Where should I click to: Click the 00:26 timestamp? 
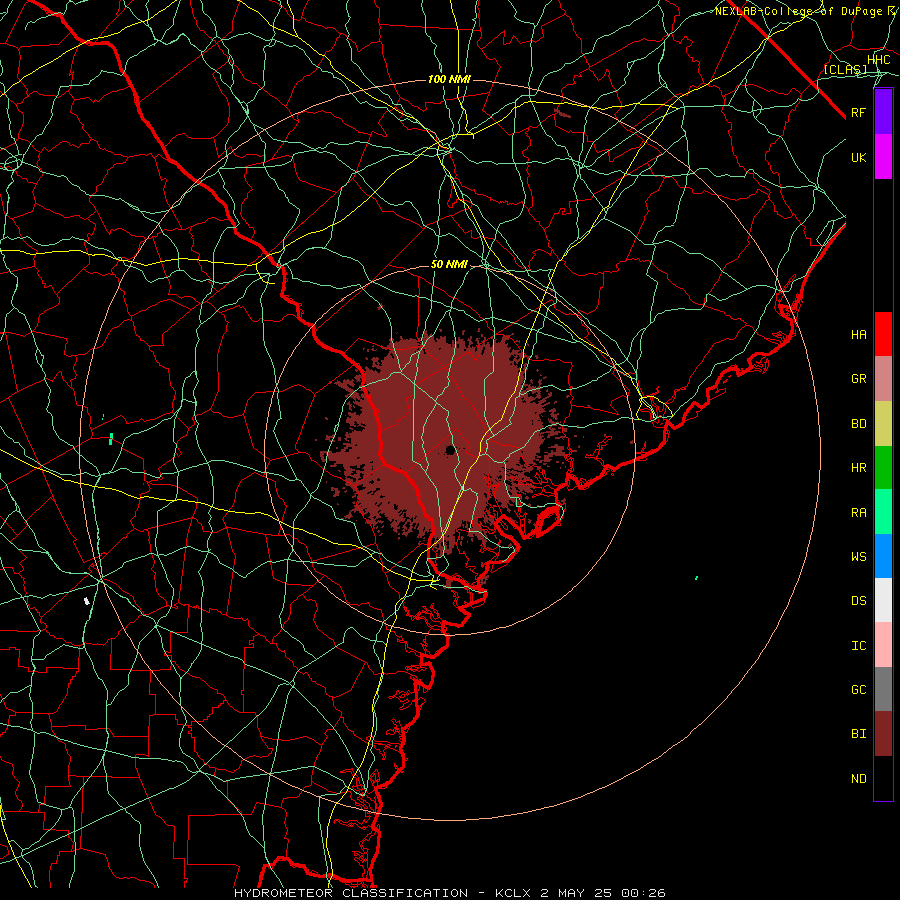point(643,893)
